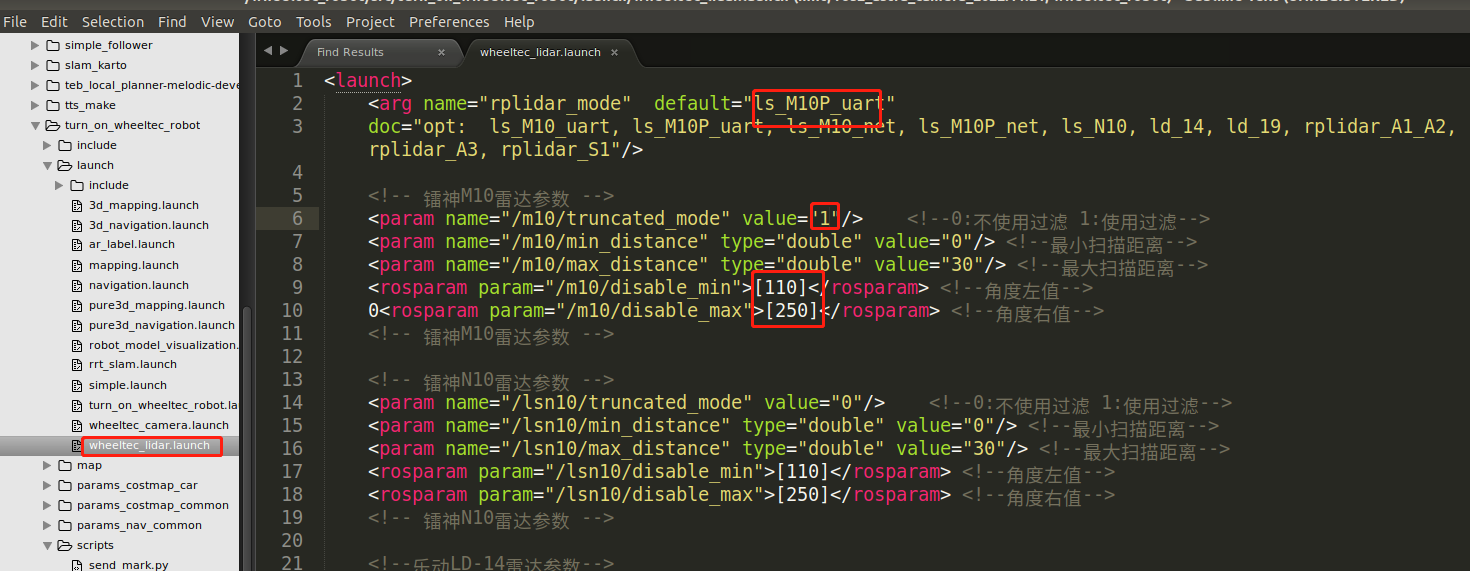Collapse the scripts folder
This screenshot has height=571, width=1470.
[x=48, y=545]
